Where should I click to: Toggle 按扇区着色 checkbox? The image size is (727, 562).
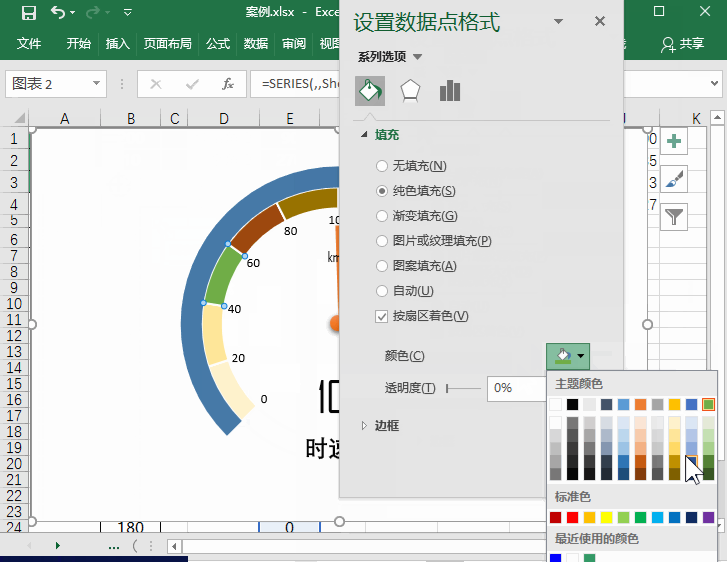click(382, 317)
